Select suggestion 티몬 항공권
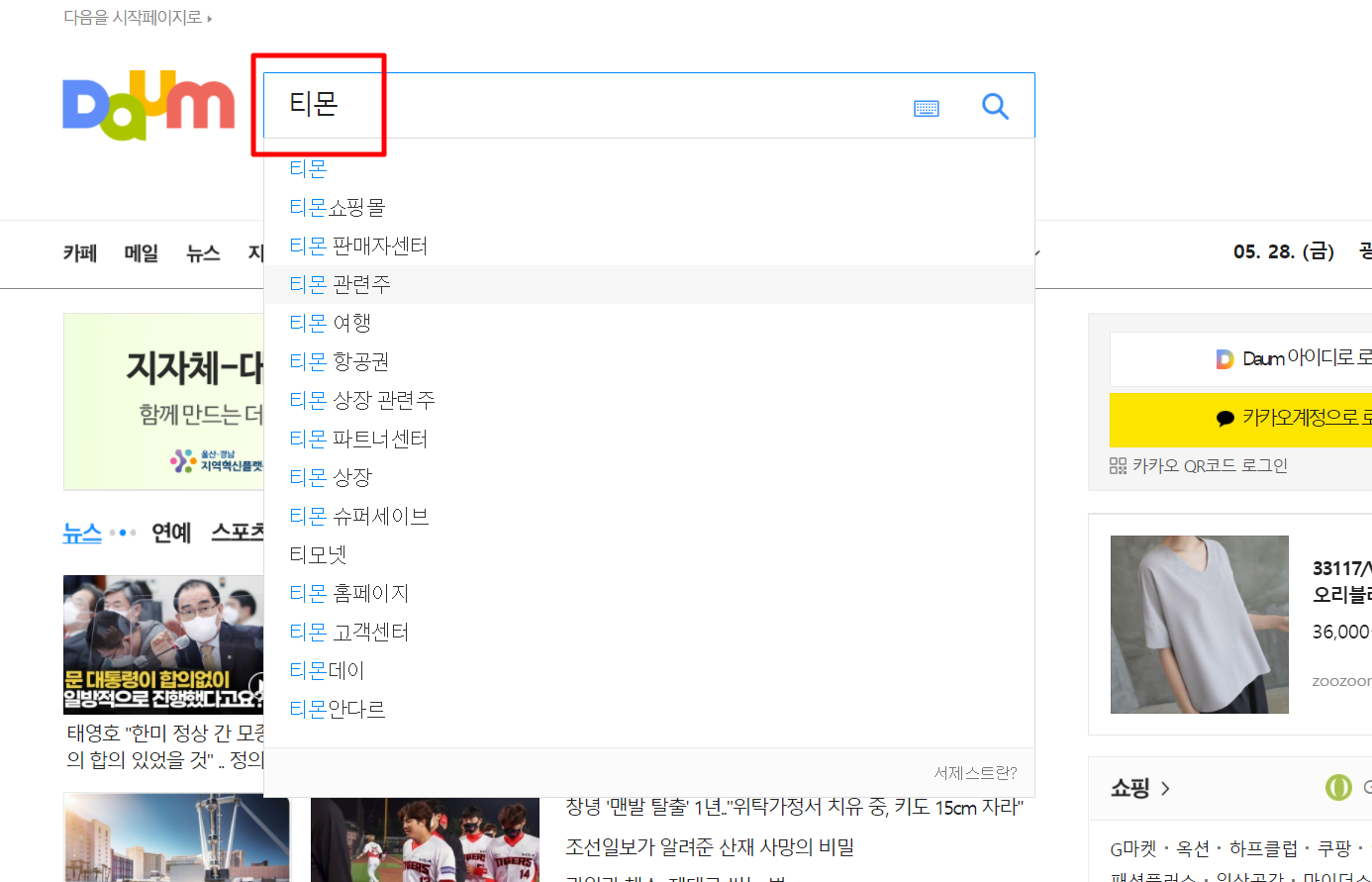1372x882 pixels. 648,362
